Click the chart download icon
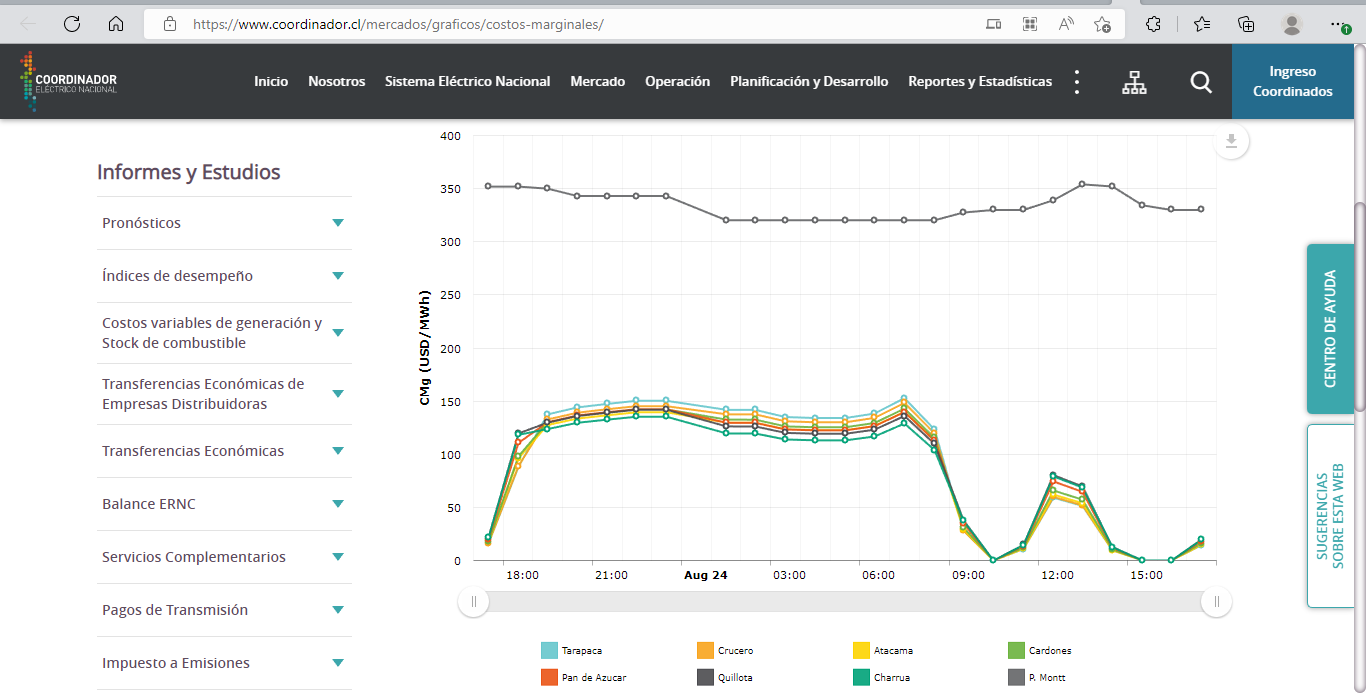The height and width of the screenshot is (693, 1366). pyautogui.click(x=1231, y=142)
